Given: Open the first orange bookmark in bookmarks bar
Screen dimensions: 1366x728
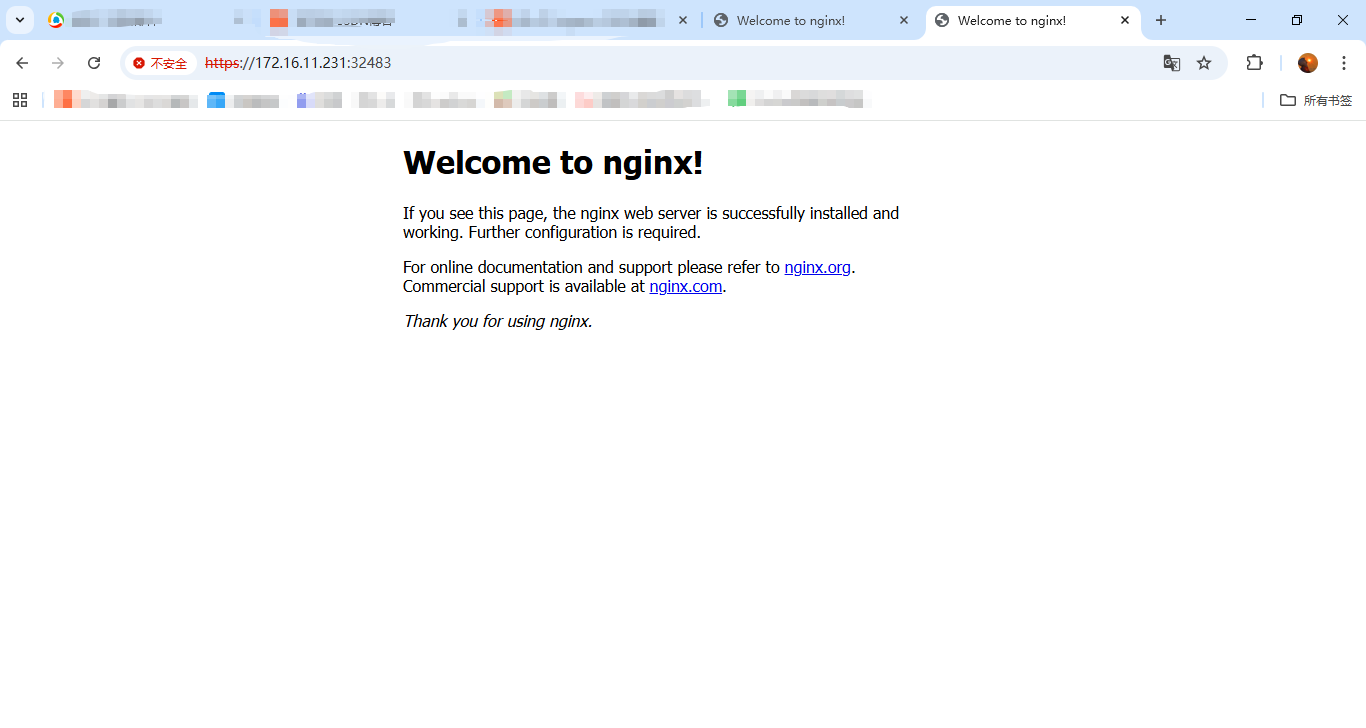Looking at the screenshot, I should point(125,100).
